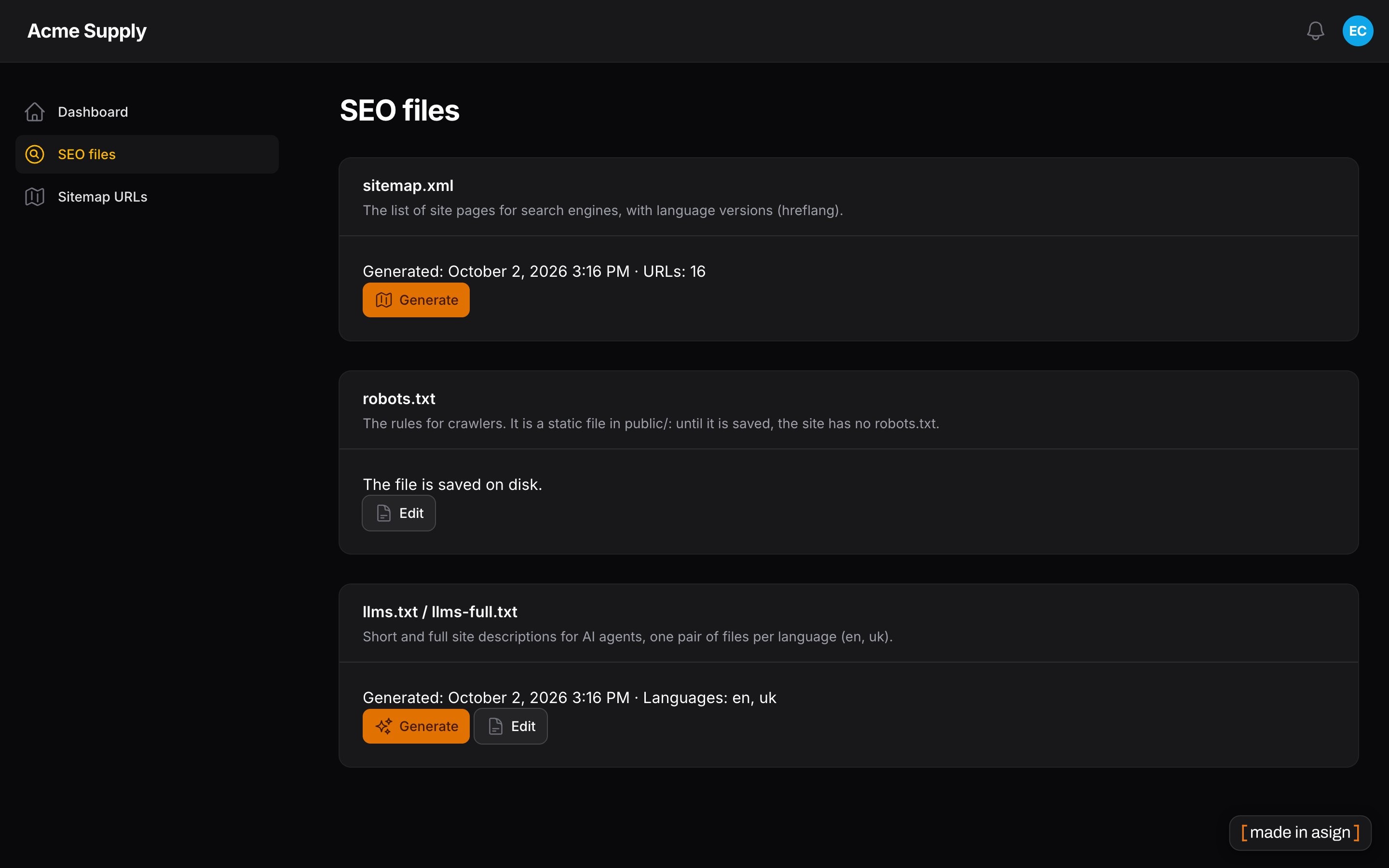The width and height of the screenshot is (1389, 868).
Task: Open the EC user avatar menu
Action: point(1358,31)
